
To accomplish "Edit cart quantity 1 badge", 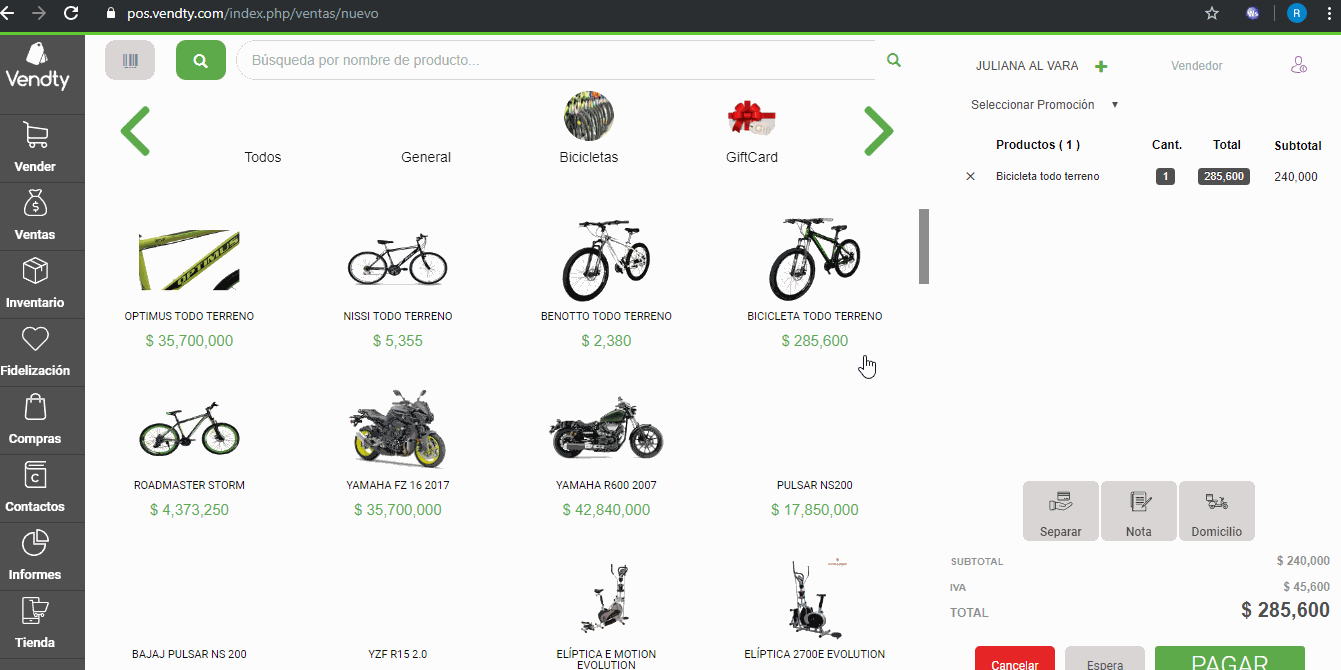I will (x=1165, y=177).
